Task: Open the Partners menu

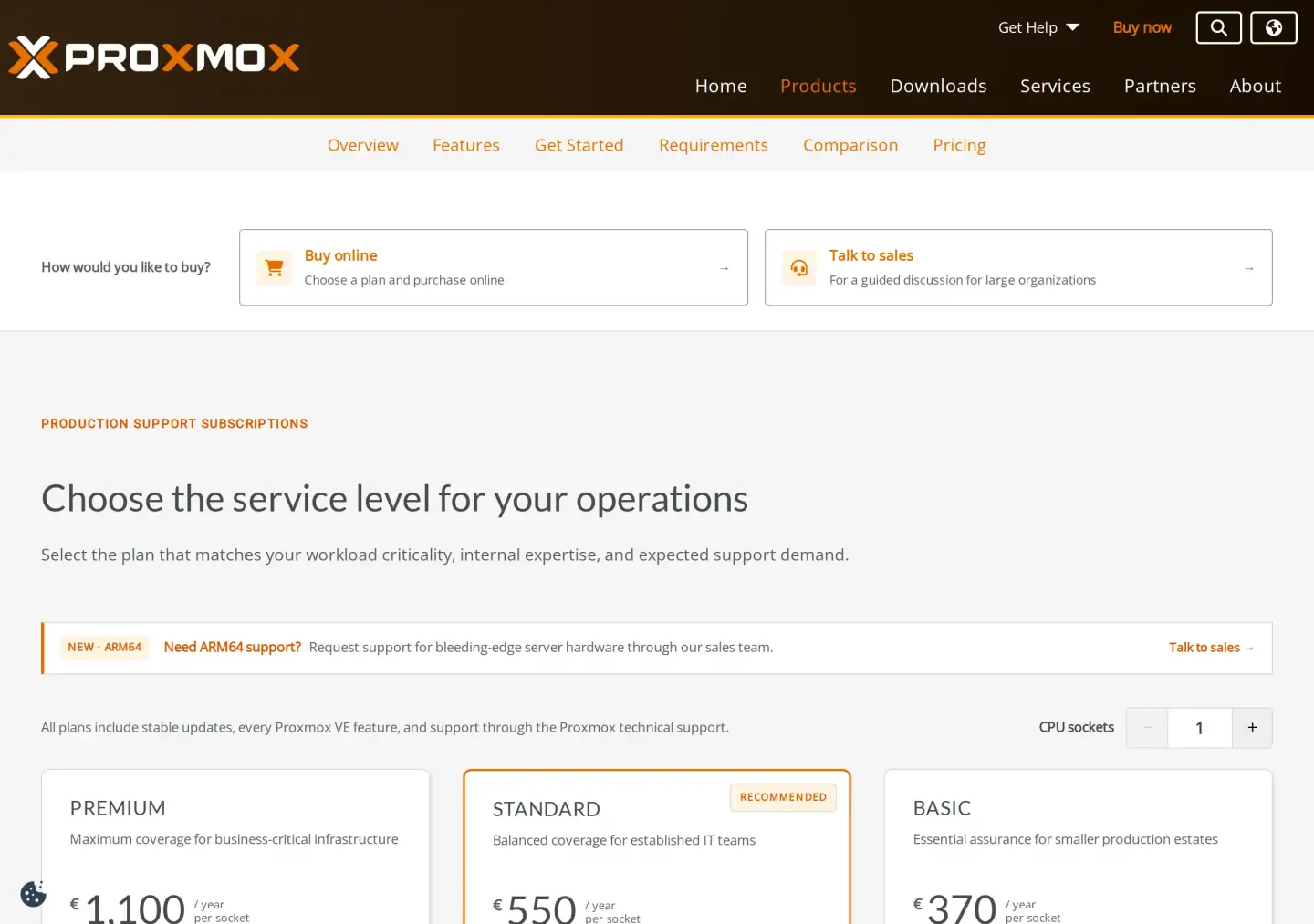Action: click(1160, 86)
